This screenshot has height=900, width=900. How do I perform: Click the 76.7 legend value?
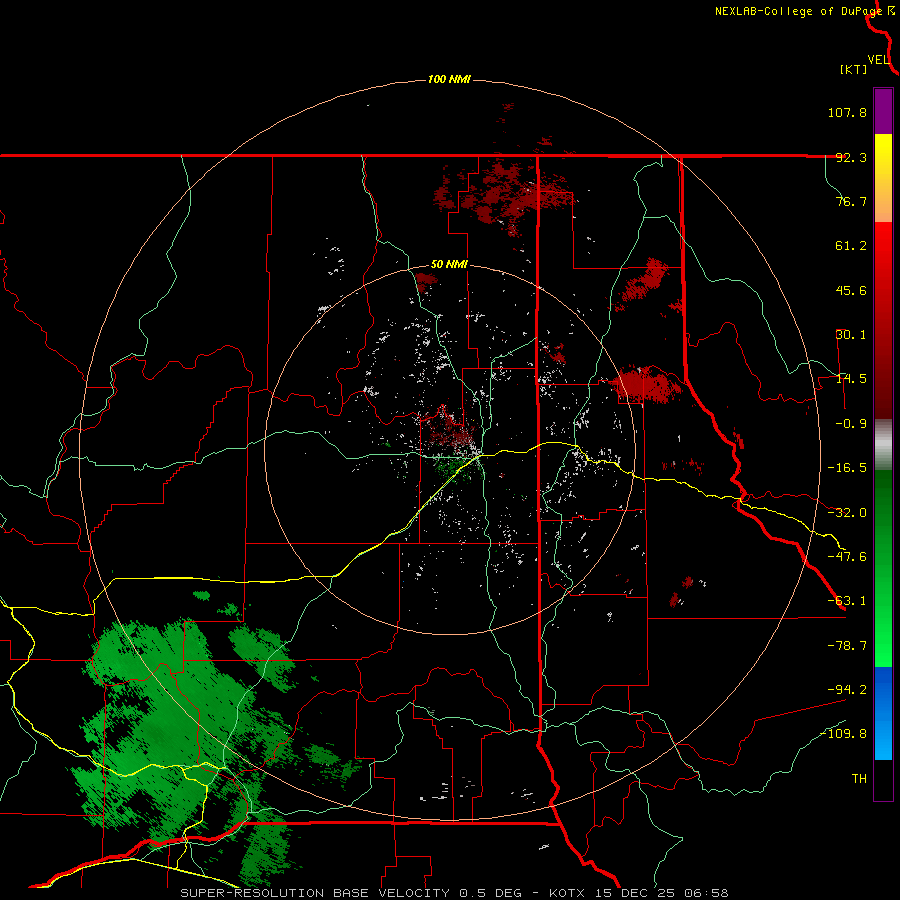(x=851, y=201)
